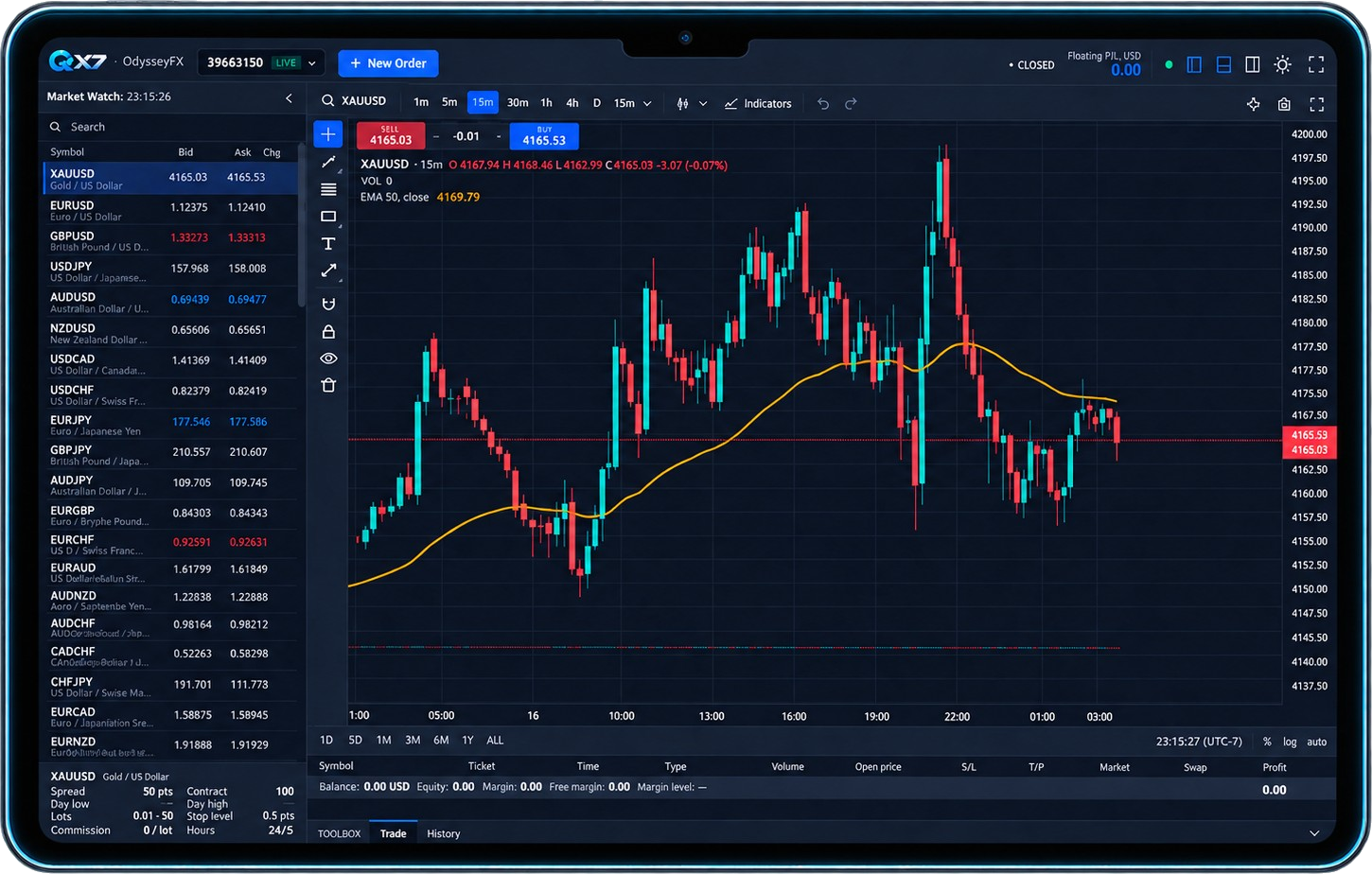The width and height of the screenshot is (1372, 874).
Task: Open the horizontal lines tool
Action: pyautogui.click(x=328, y=189)
